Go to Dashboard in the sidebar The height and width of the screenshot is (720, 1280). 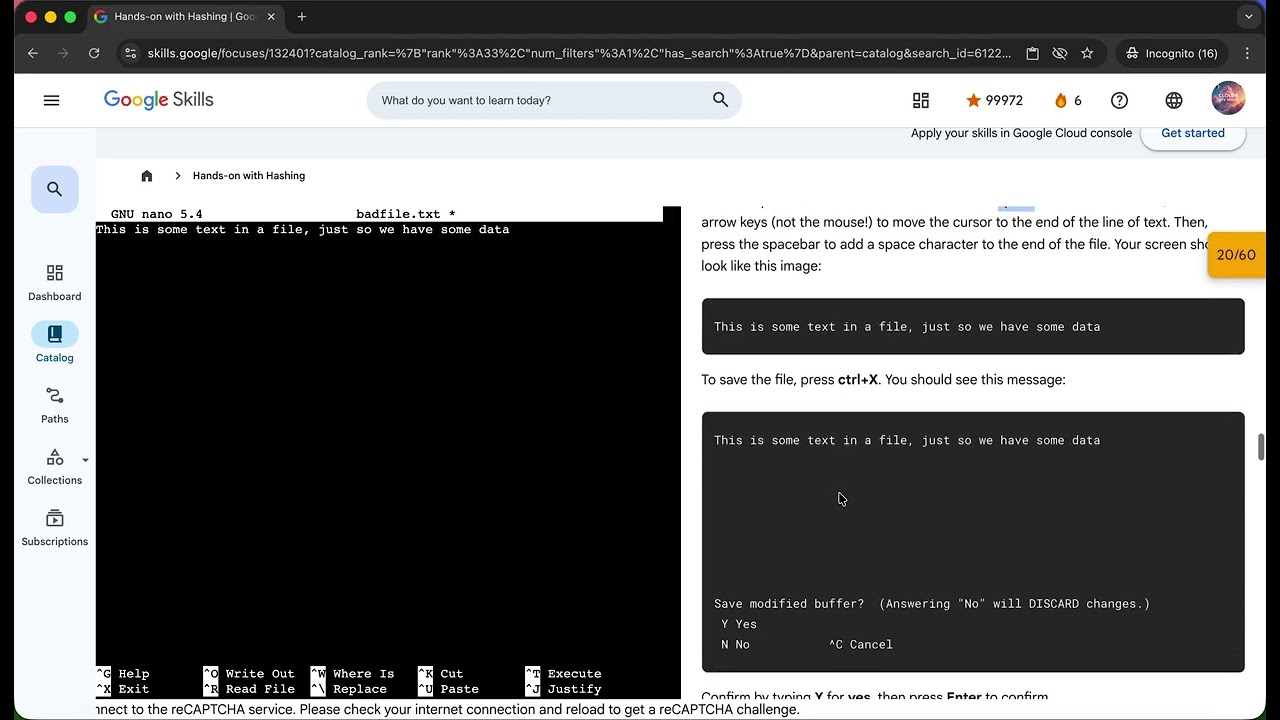tap(55, 283)
